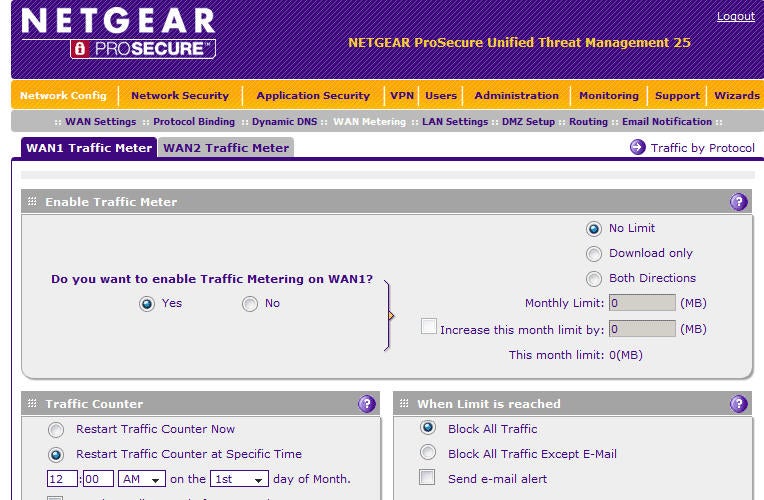Image resolution: width=764 pixels, height=500 pixels.
Task: Open the Users menu
Action: [441, 96]
